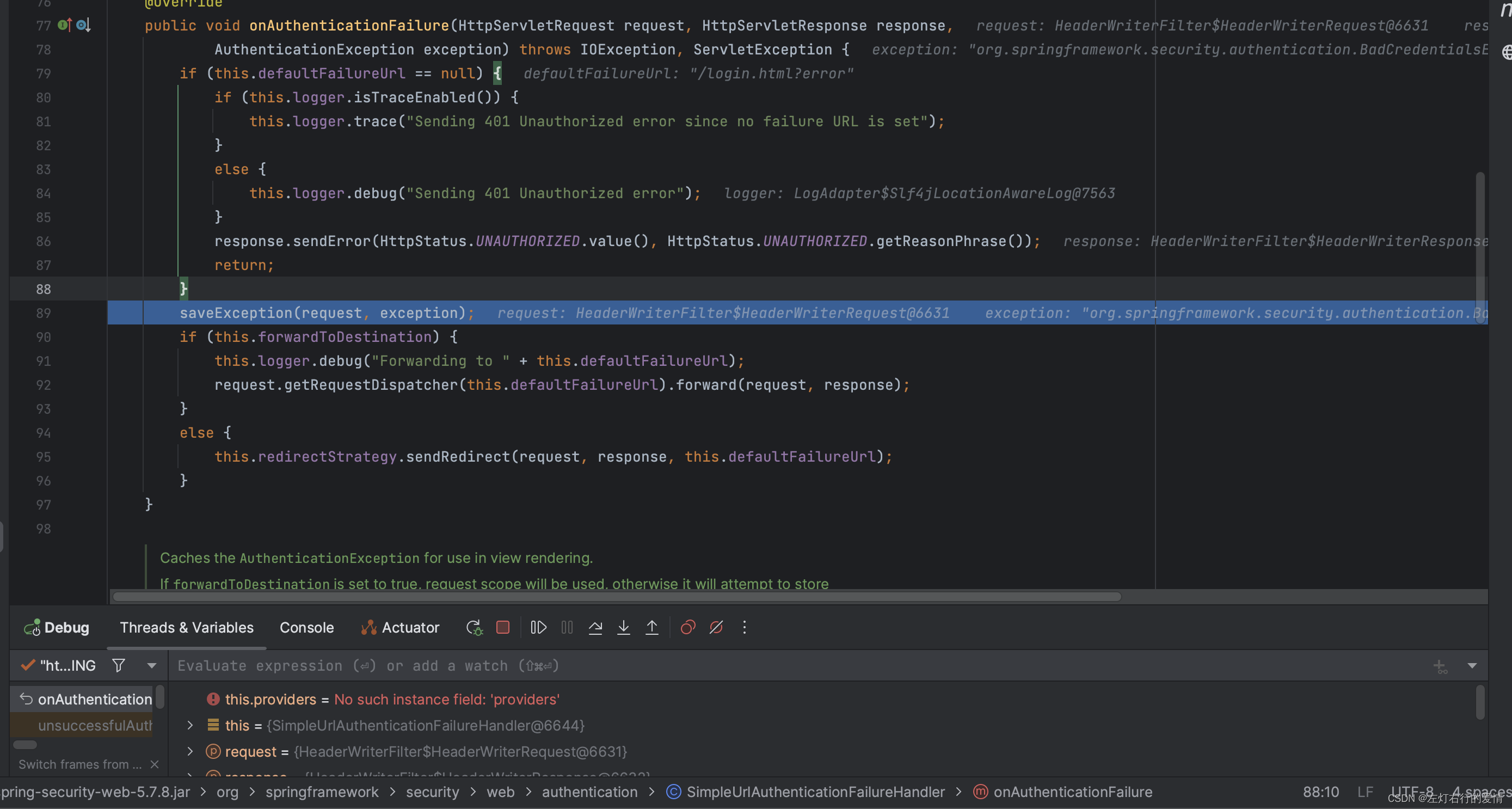Click the Pause program icon

(567, 628)
